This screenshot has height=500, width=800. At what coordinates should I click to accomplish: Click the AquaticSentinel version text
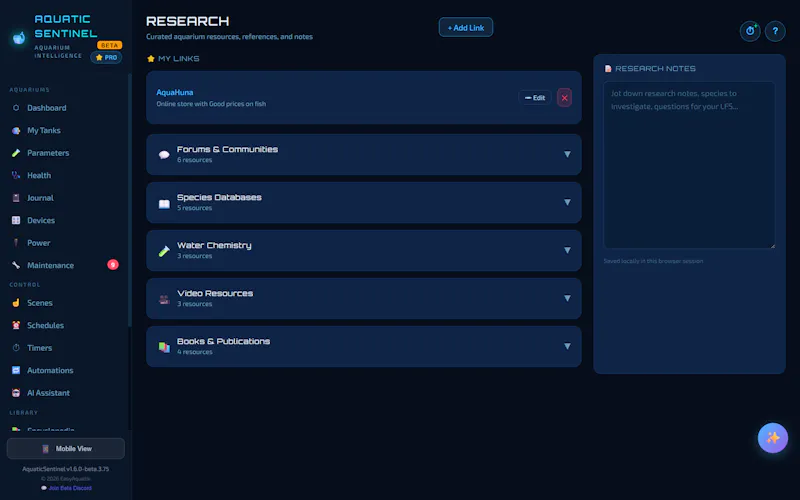(x=65, y=469)
